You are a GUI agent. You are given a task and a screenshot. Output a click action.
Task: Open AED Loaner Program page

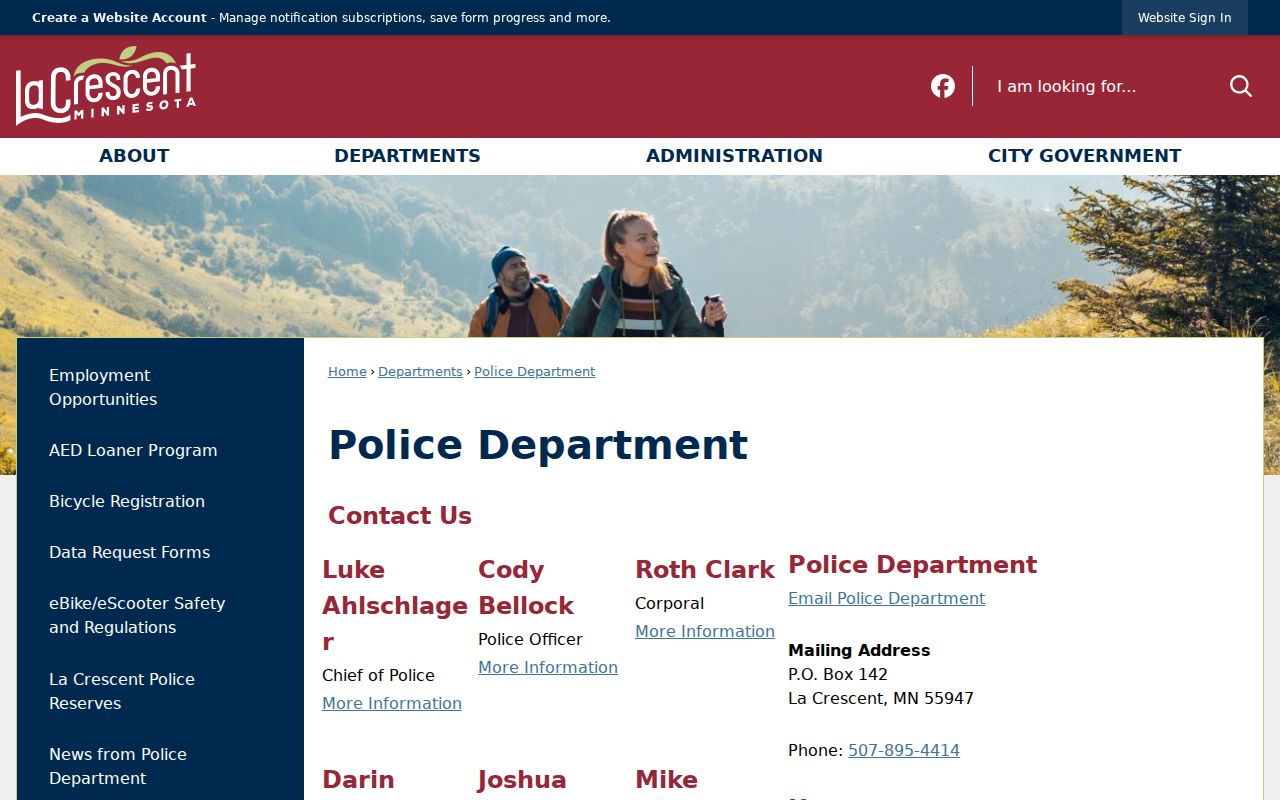[x=133, y=450]
